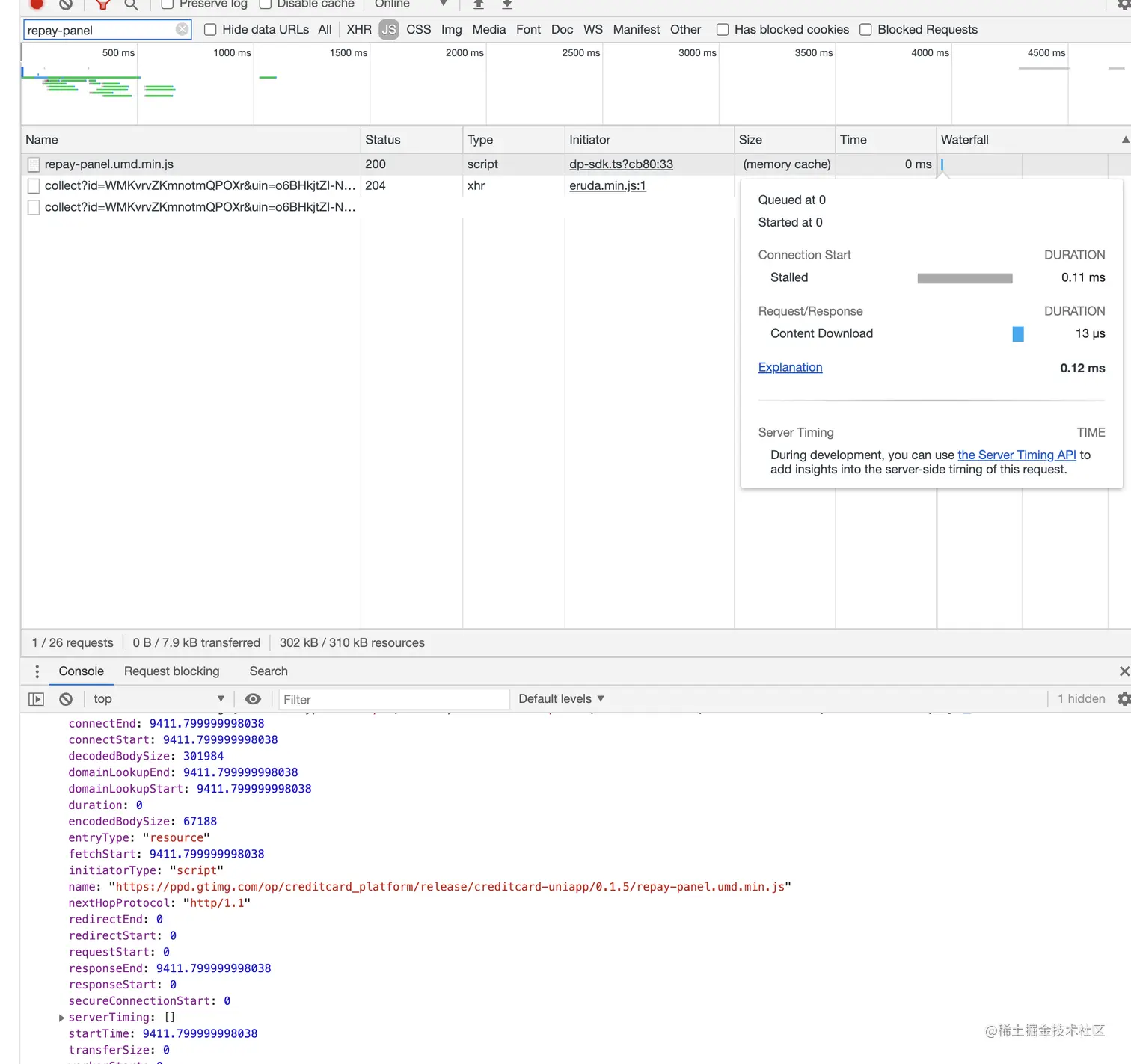Click the Content Download timing bar
Viewport: 1131px width, 1064px height.
(x=1018, y=334)
